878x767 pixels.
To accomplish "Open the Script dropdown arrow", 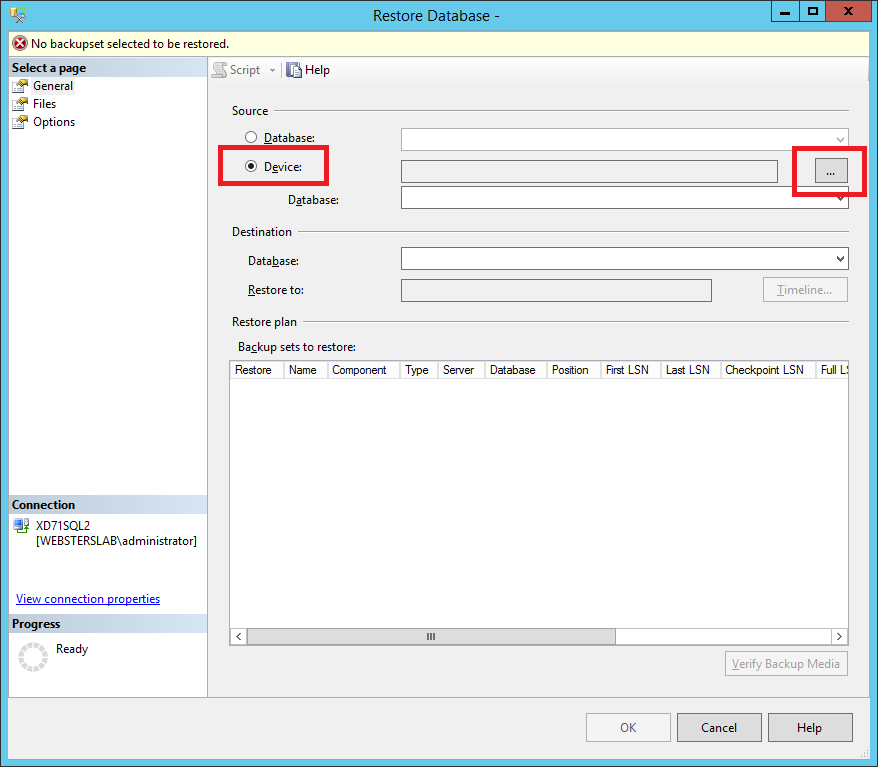I will pyautogui.click(x=272, y=71).
